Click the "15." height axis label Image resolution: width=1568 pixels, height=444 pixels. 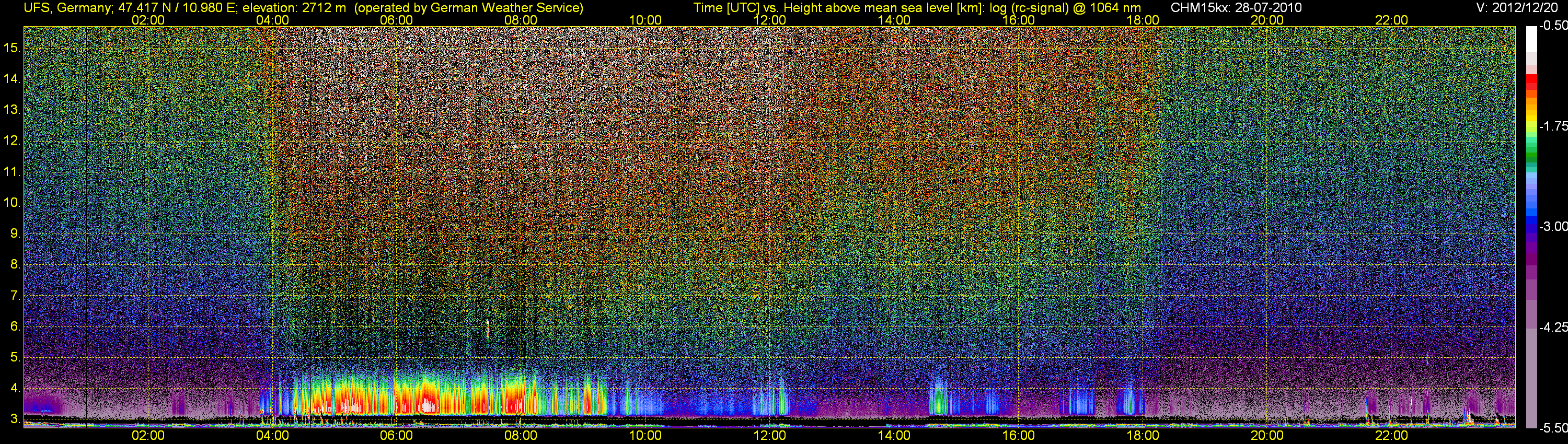point(12,48)
